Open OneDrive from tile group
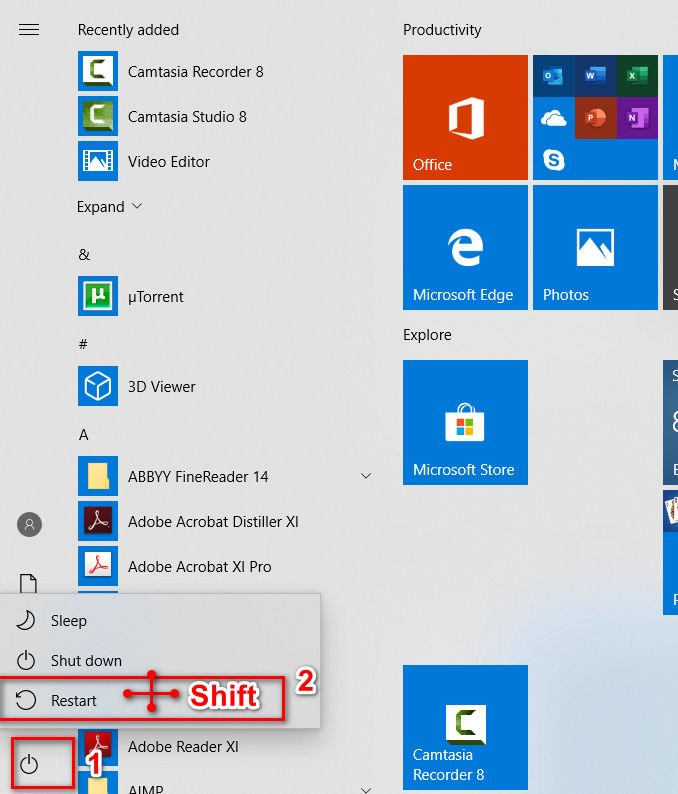This screenshot has height=794, width=678. (553, 118)
